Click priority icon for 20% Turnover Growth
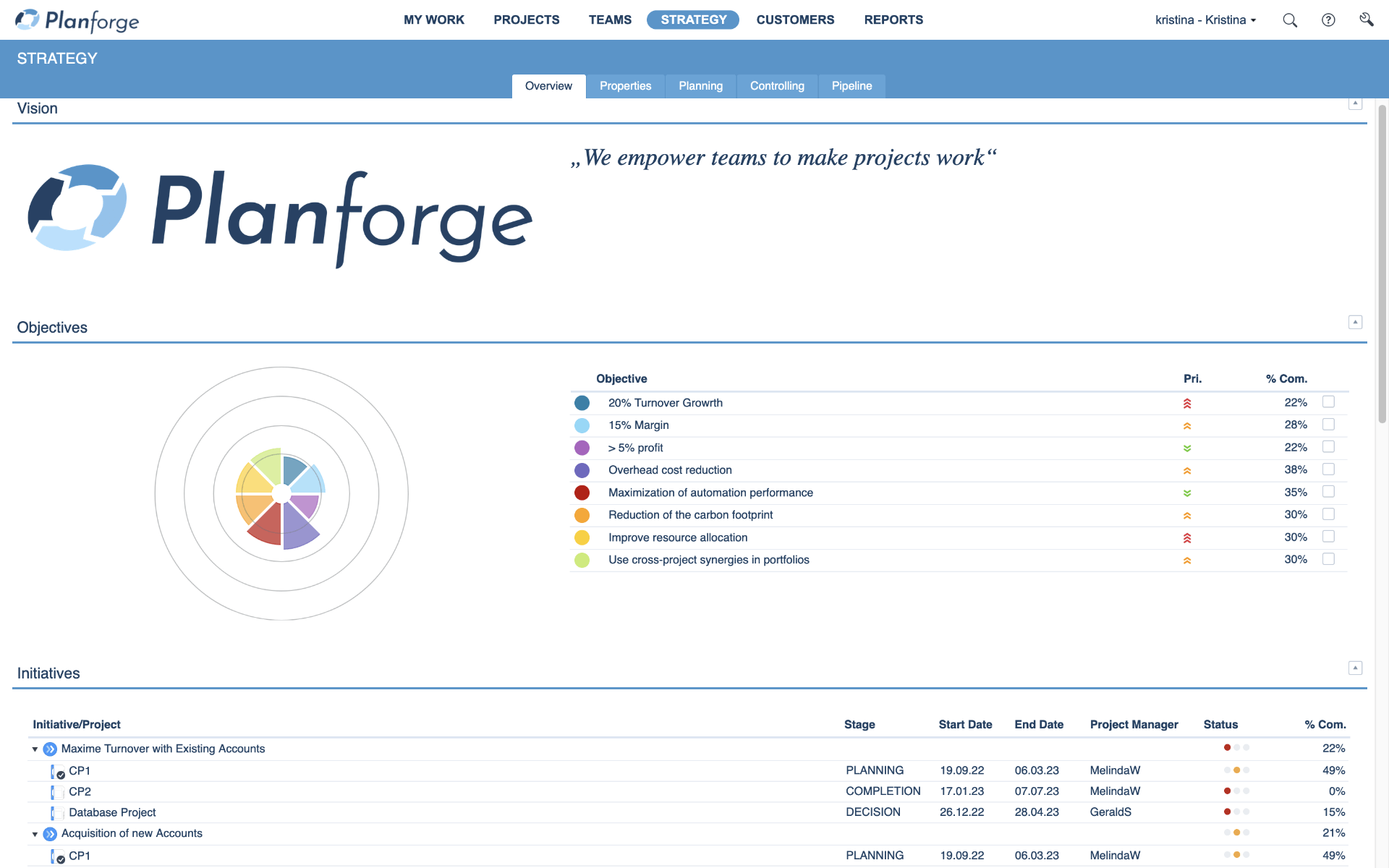This screenshot has width=1389, height=868. [1187, 404]
